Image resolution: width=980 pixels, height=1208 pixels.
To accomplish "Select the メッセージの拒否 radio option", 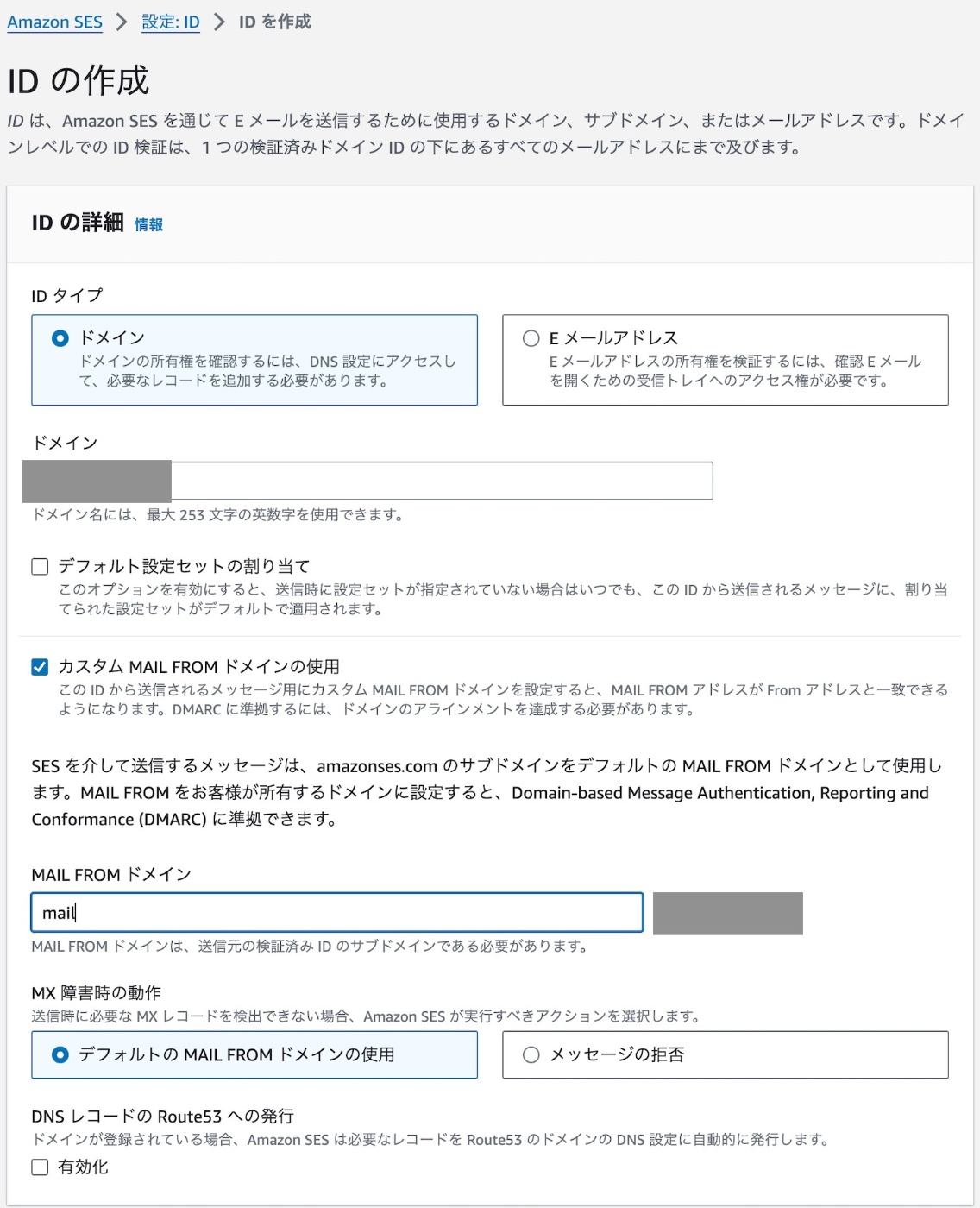I will (x=531, y=1054).
